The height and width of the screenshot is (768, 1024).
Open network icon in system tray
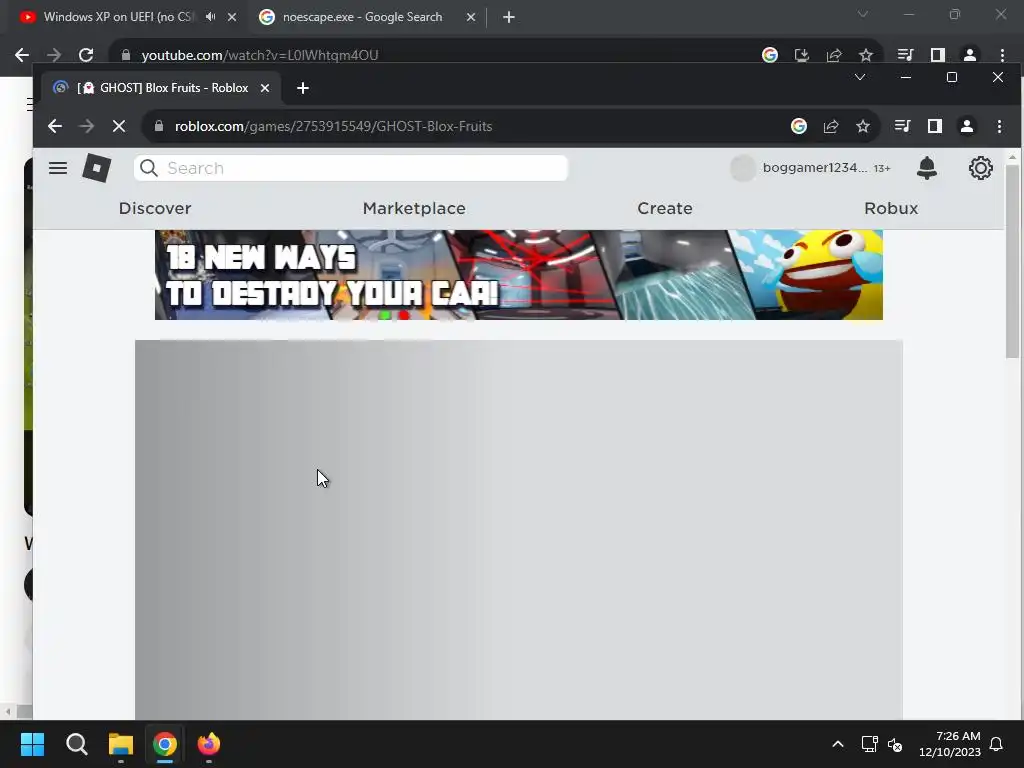click(x=869, y=744)
